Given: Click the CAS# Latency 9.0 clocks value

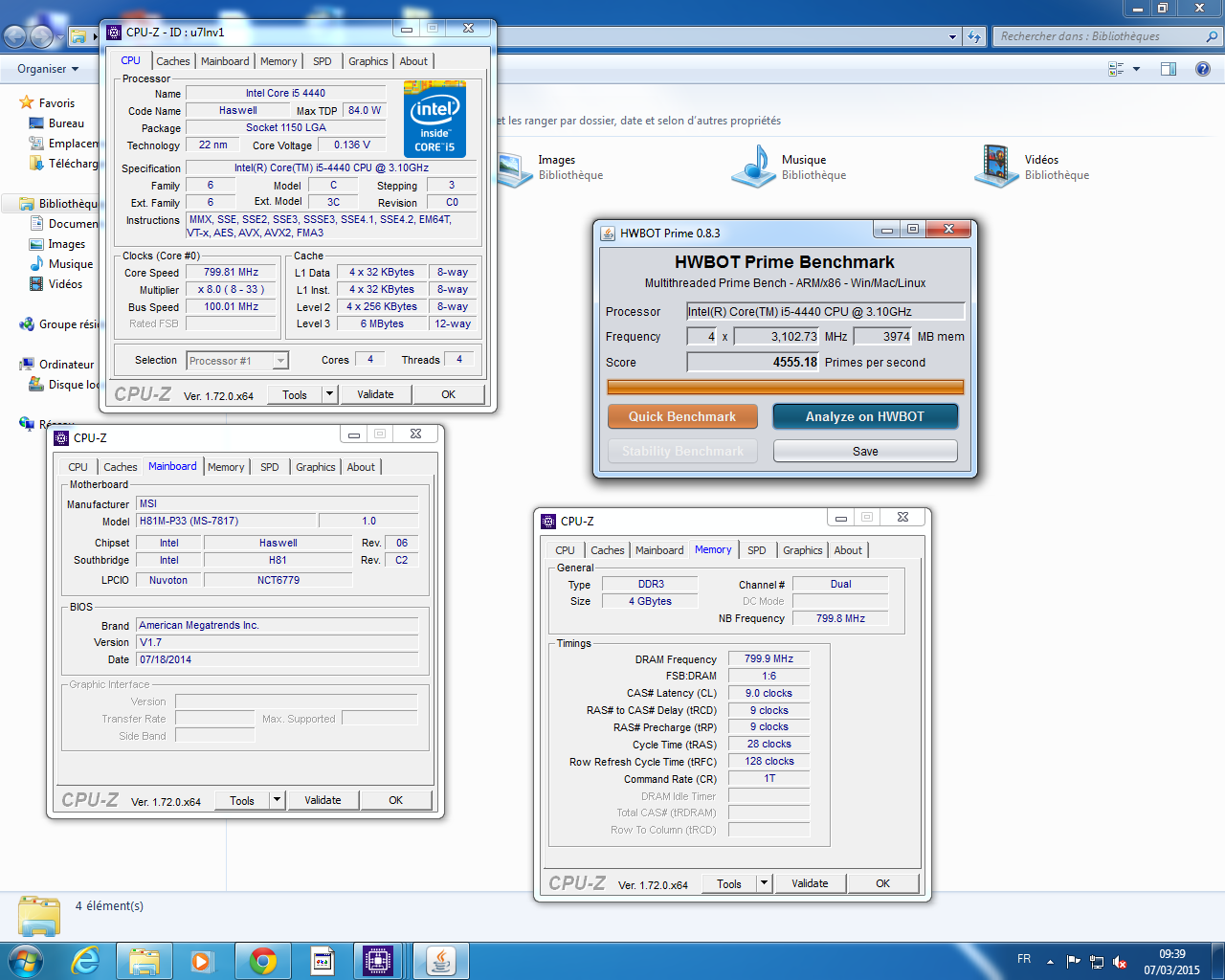Looking at the screenshot, I should [769, 693].
